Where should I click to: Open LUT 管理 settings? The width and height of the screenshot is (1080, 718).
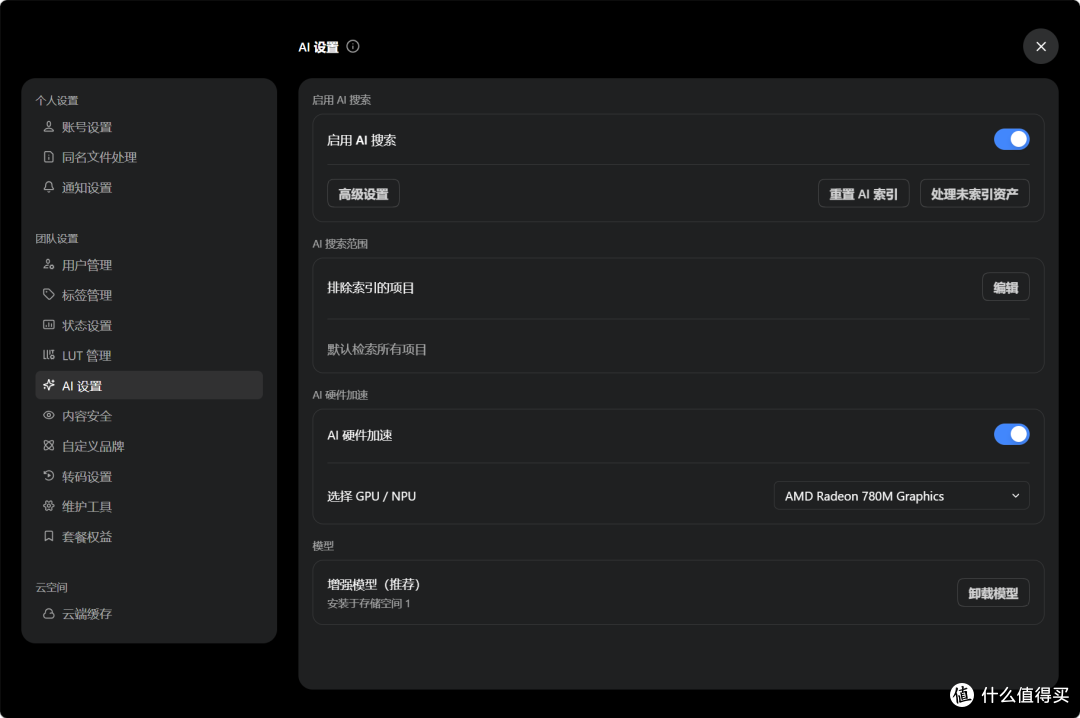[149, 356]
